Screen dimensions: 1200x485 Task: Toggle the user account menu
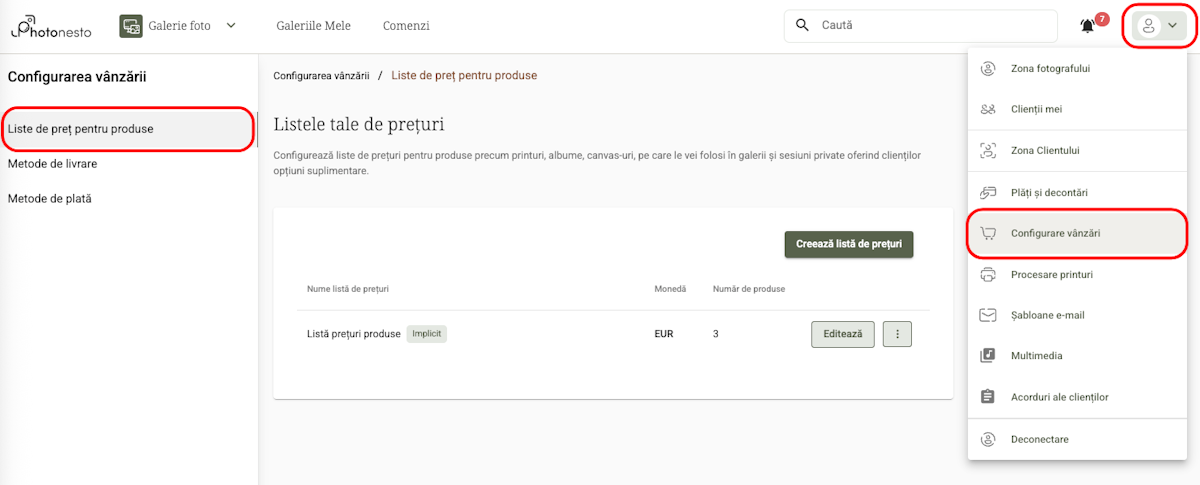(x=1160, y=26)
